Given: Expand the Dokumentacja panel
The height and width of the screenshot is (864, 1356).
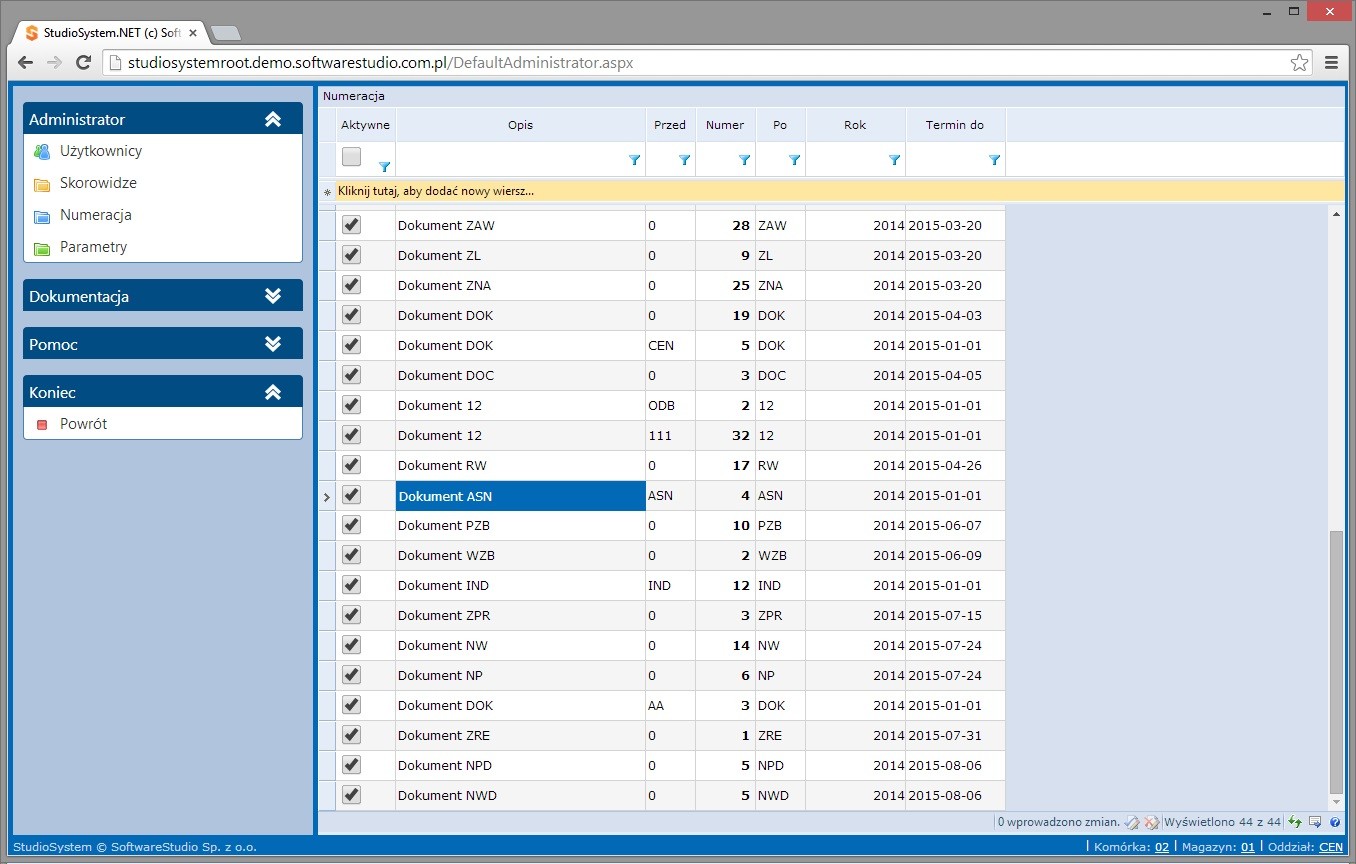Looking at the screenshot, I should point(273,296).
